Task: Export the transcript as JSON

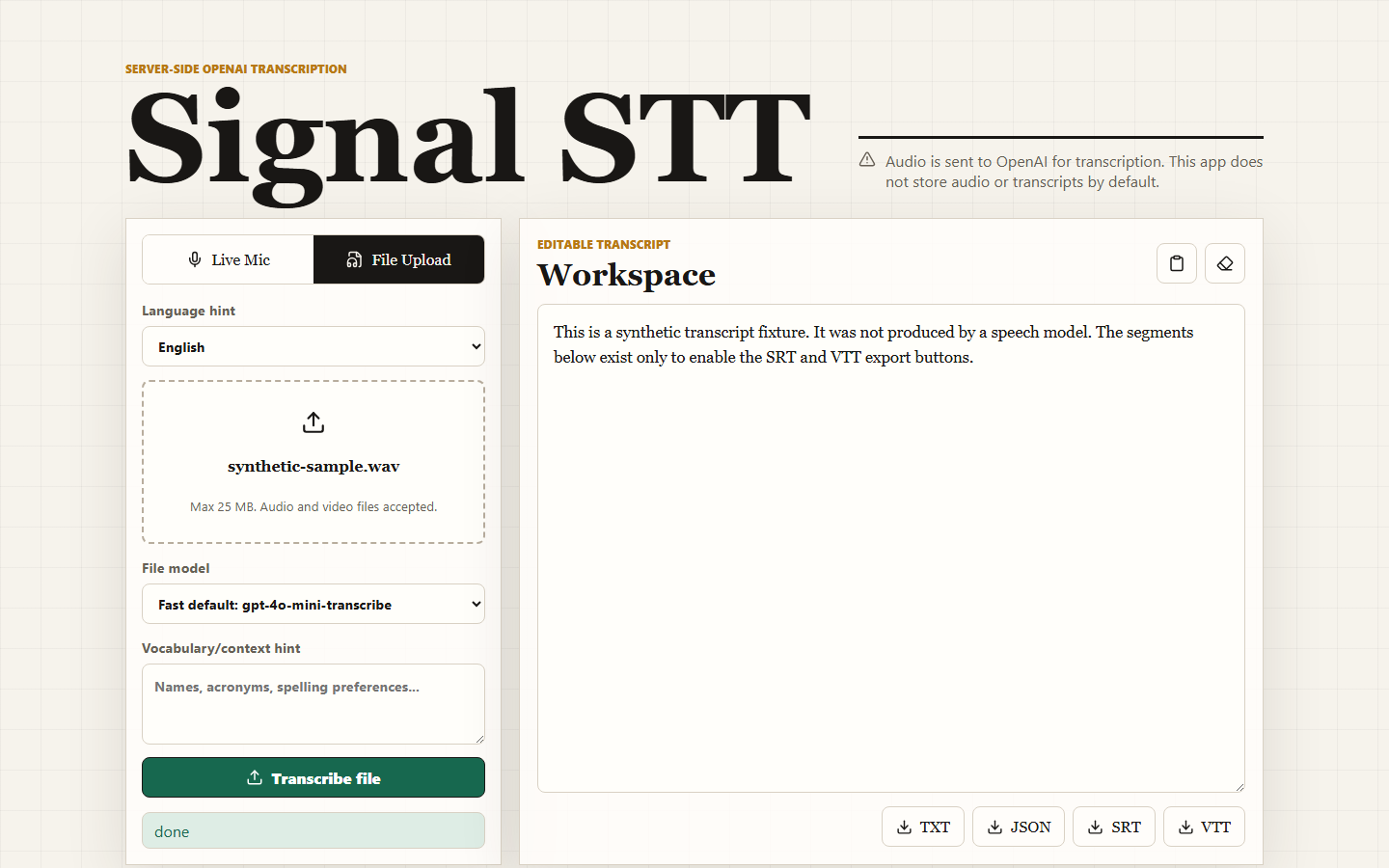Action: pos(1019,827)
